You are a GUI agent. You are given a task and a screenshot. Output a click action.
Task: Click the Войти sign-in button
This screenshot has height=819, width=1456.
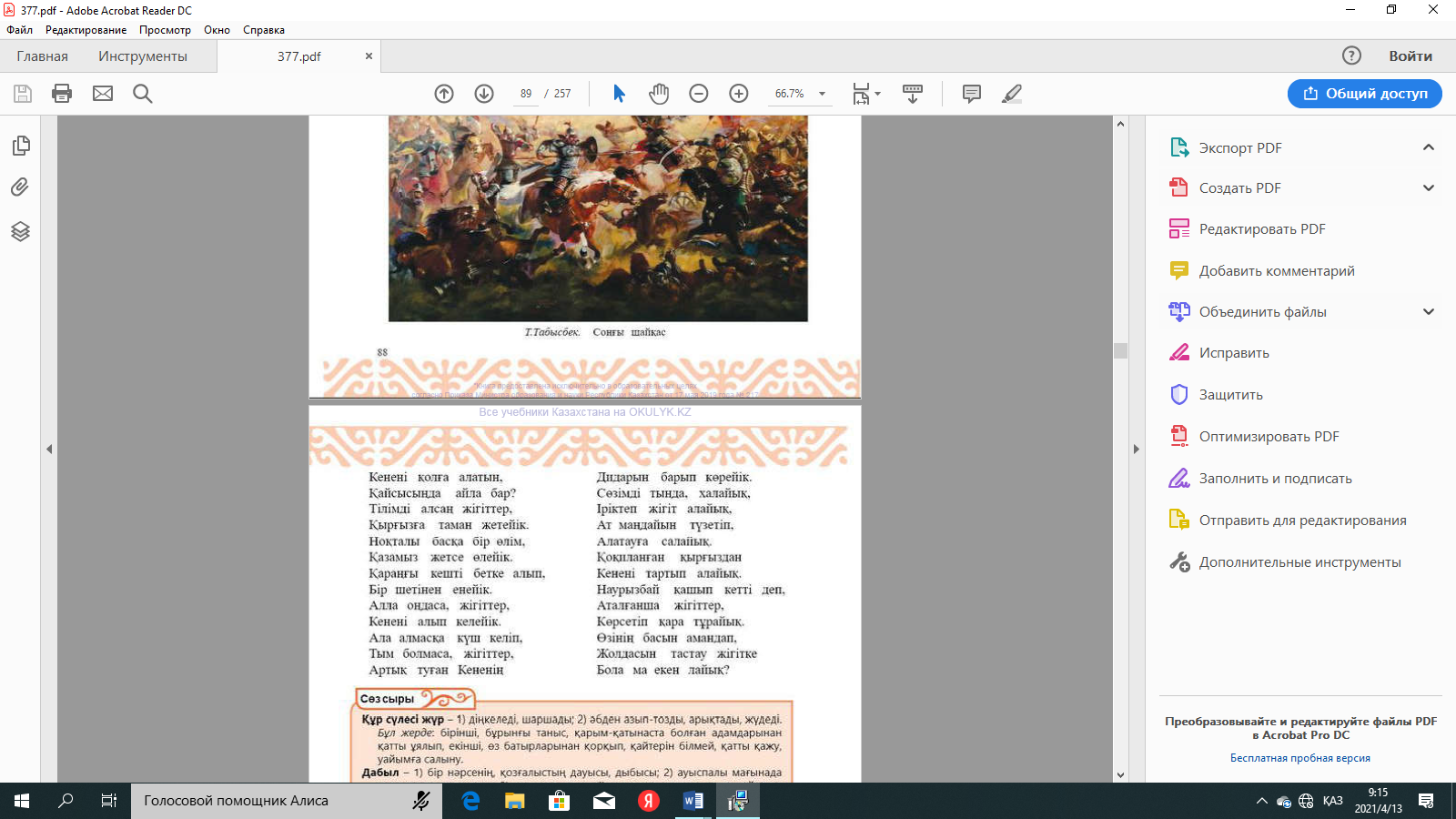pyautogui.click(x=1410, y=56)
